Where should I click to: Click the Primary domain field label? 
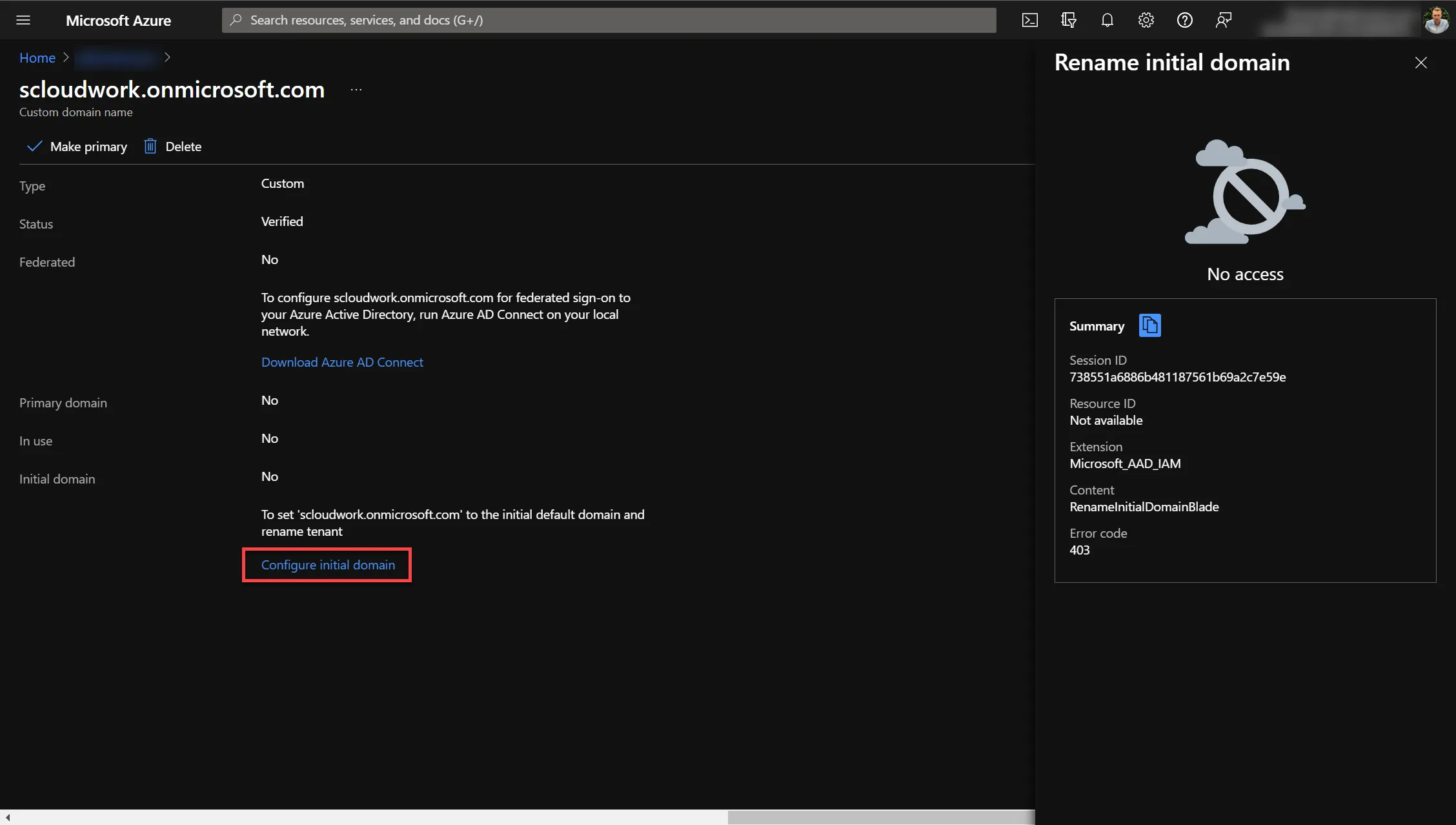pos(63,403)
